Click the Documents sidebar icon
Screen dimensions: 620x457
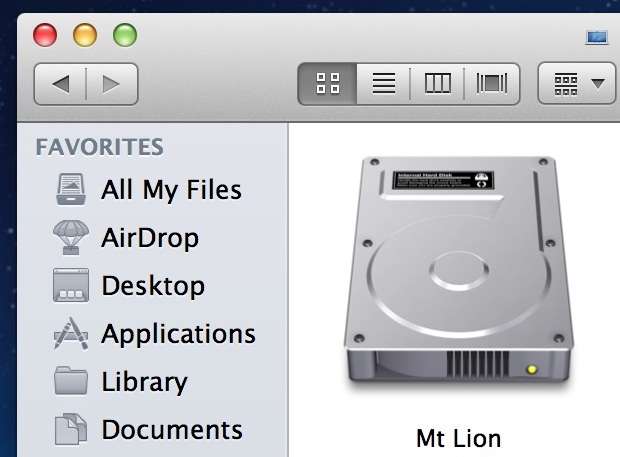point(71,429)
